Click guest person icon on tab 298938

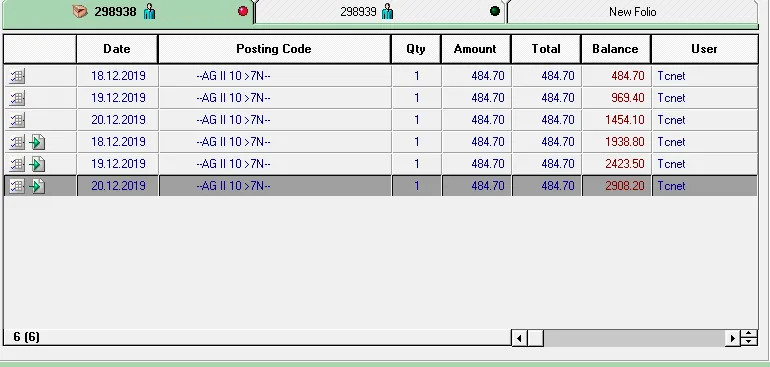pos(150,11)
